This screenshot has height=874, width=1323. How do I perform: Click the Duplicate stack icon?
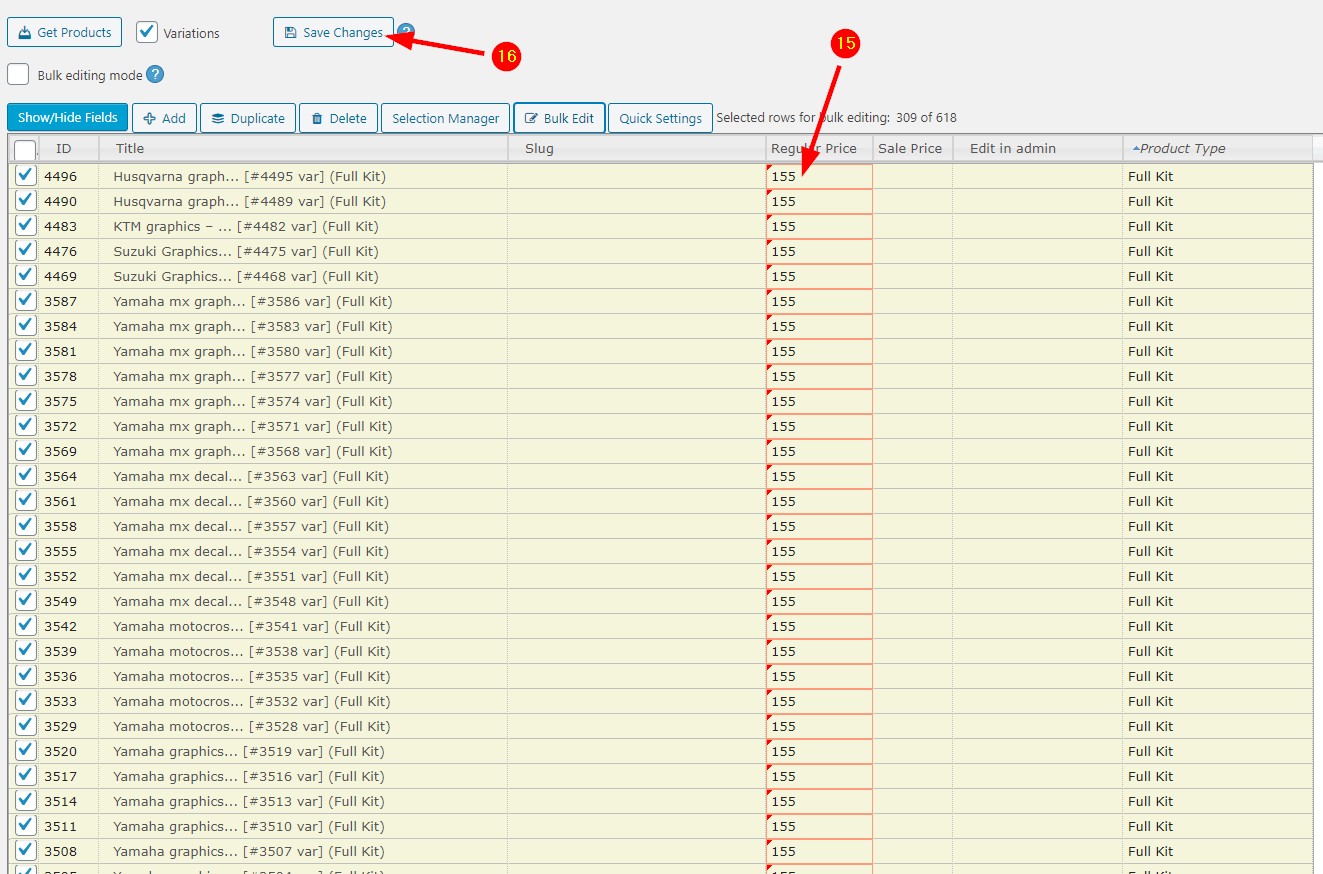pyautogui.click(x=217, y=118)
